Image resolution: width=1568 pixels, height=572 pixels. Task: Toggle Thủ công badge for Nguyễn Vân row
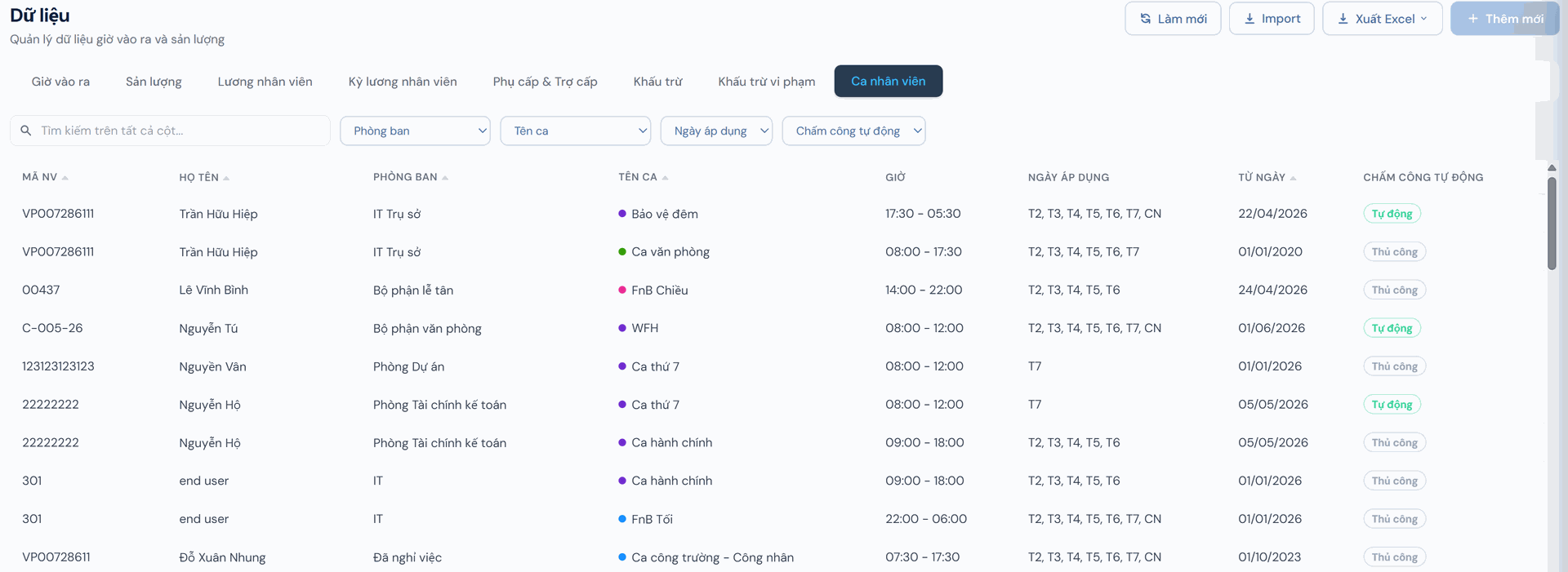coord(1395,366)
